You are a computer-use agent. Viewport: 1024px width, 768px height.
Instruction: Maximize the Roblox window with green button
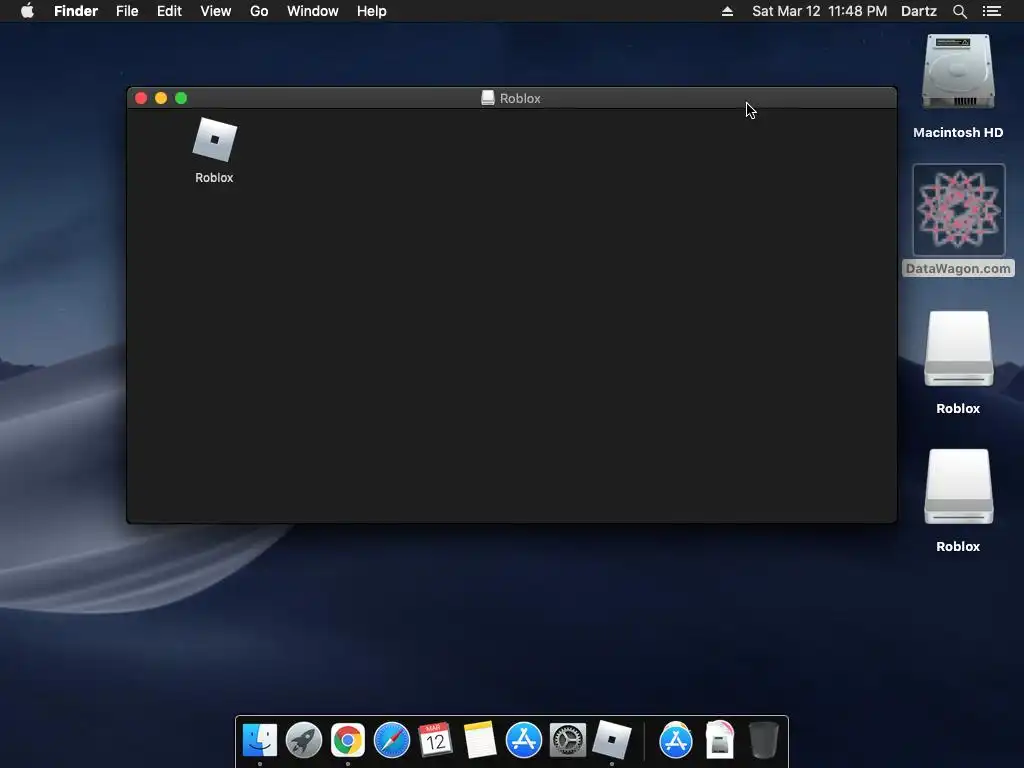[x=182, y=98]
